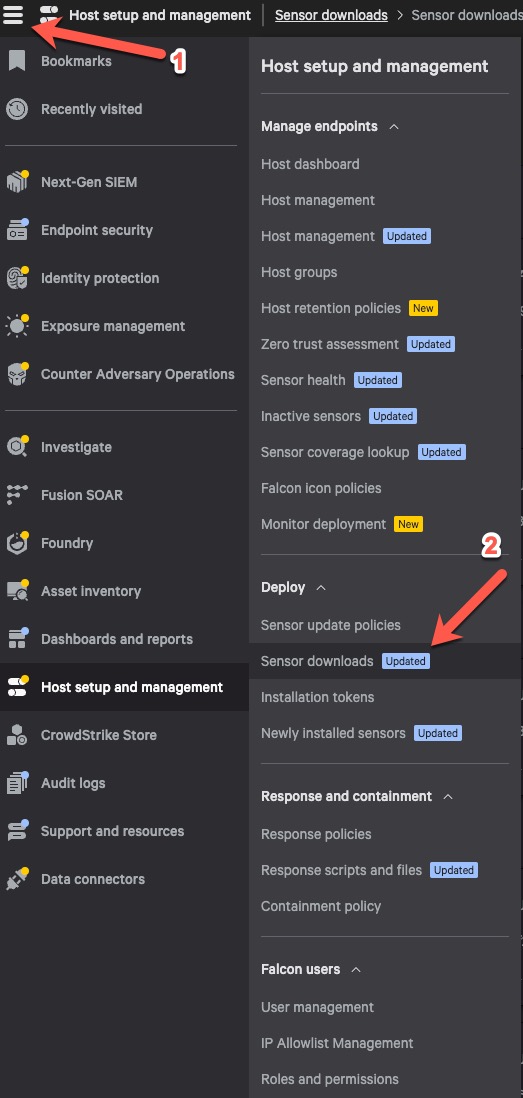Click the Foundry icon

17,543
